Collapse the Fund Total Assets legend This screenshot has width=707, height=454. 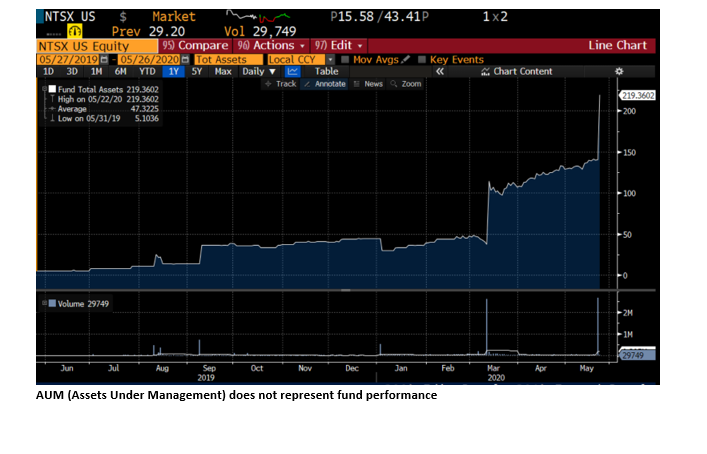click(x=44, y=89)
